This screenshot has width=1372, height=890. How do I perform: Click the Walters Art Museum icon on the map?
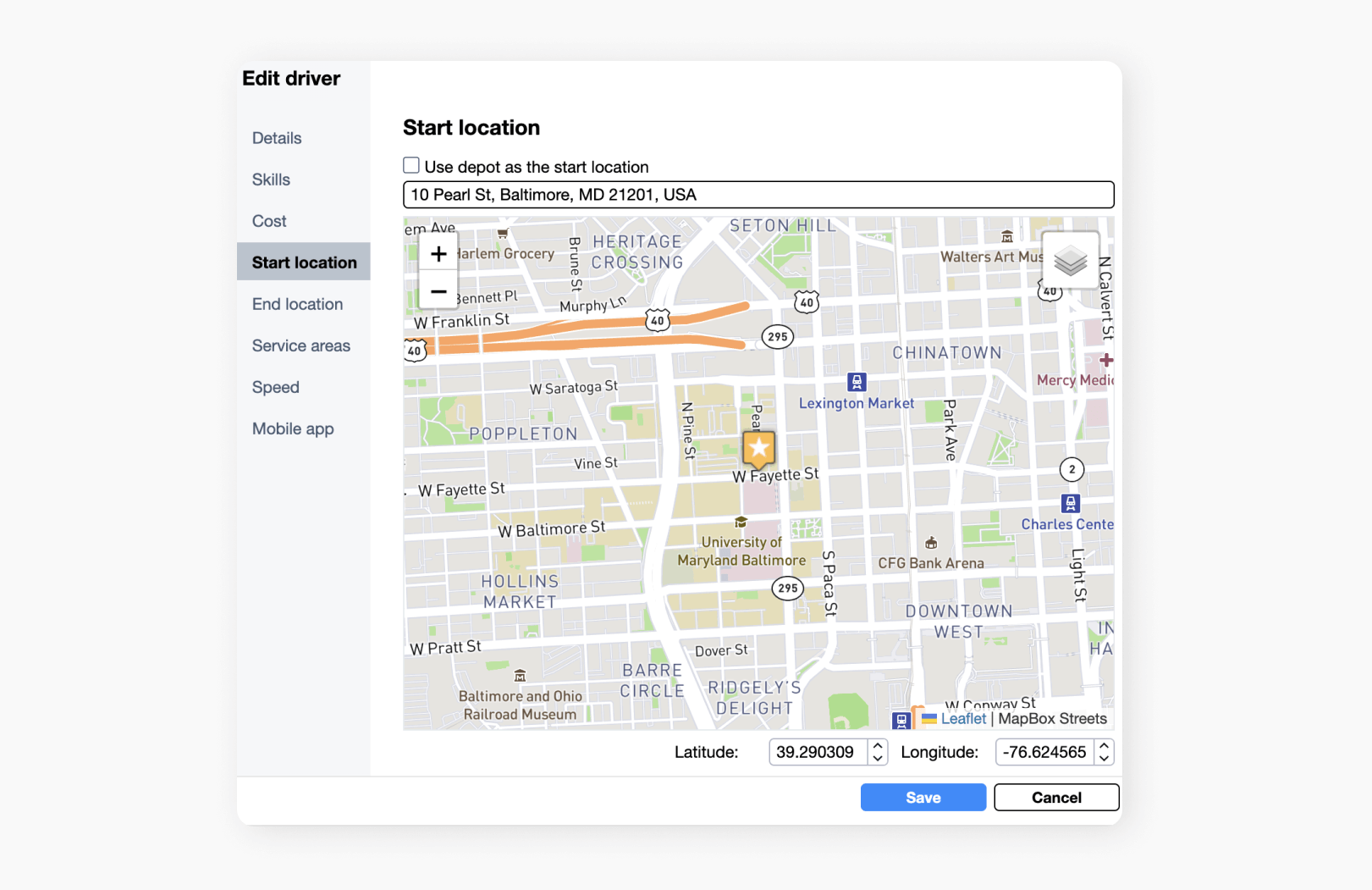tap(1006, 236)
